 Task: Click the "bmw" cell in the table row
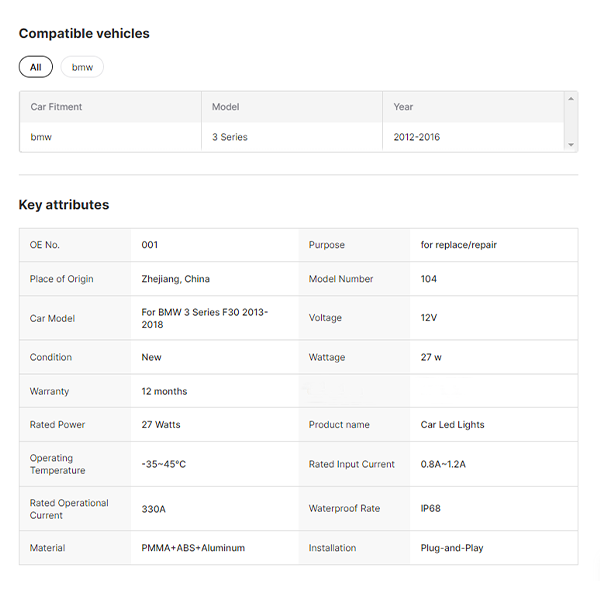tap(41, 137)
